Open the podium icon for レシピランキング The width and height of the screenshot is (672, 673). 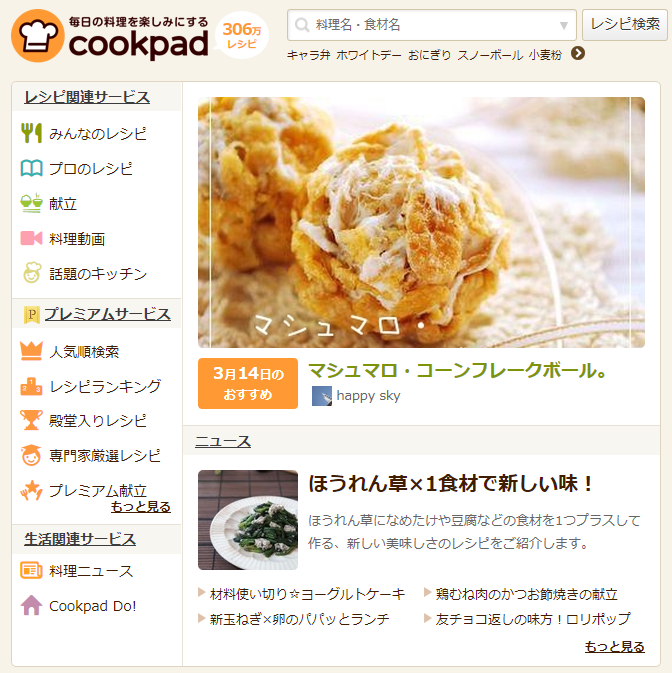pos(31,386)
